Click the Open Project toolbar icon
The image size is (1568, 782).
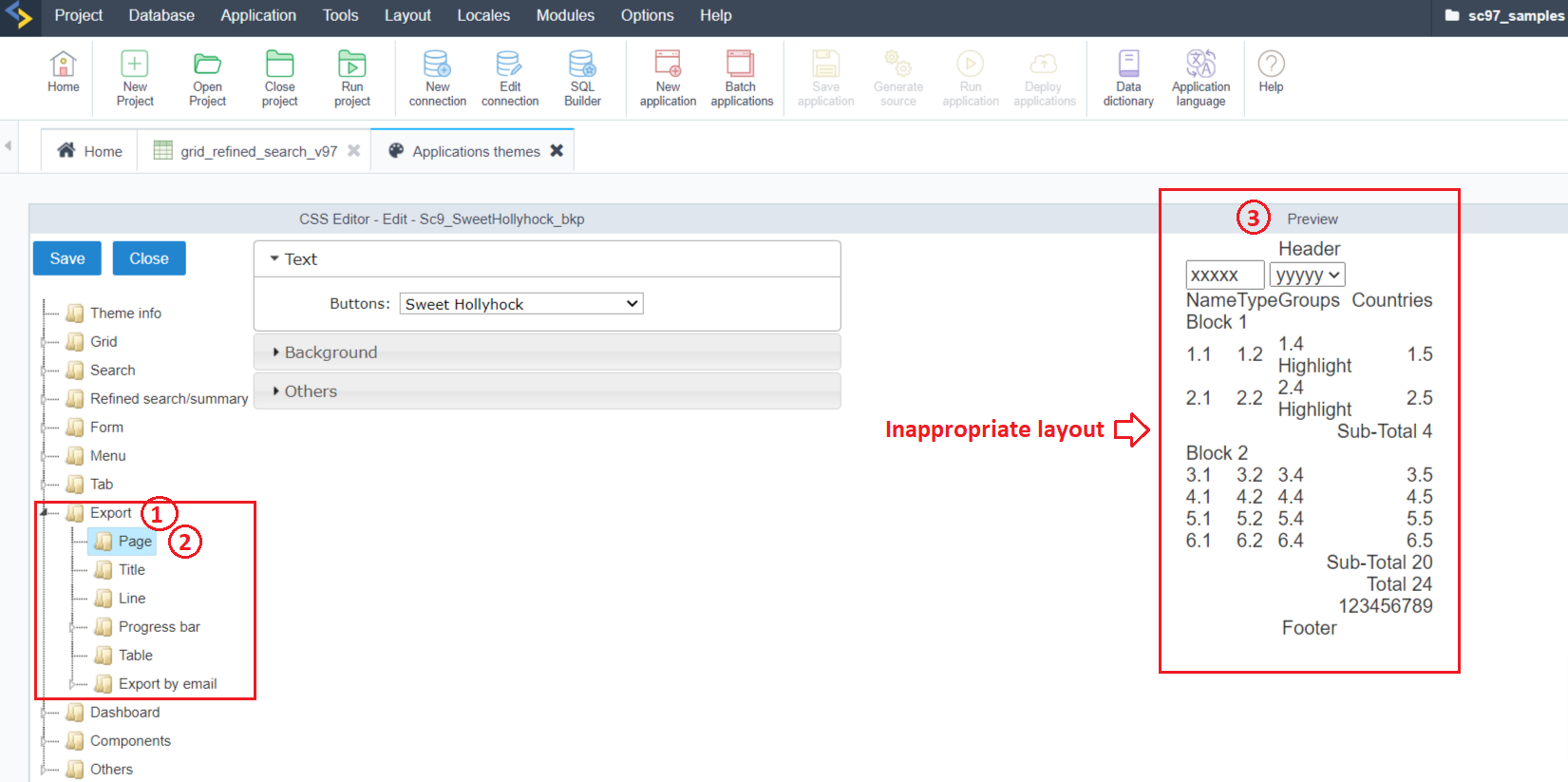pyautogui.click(x=207, y=79)
